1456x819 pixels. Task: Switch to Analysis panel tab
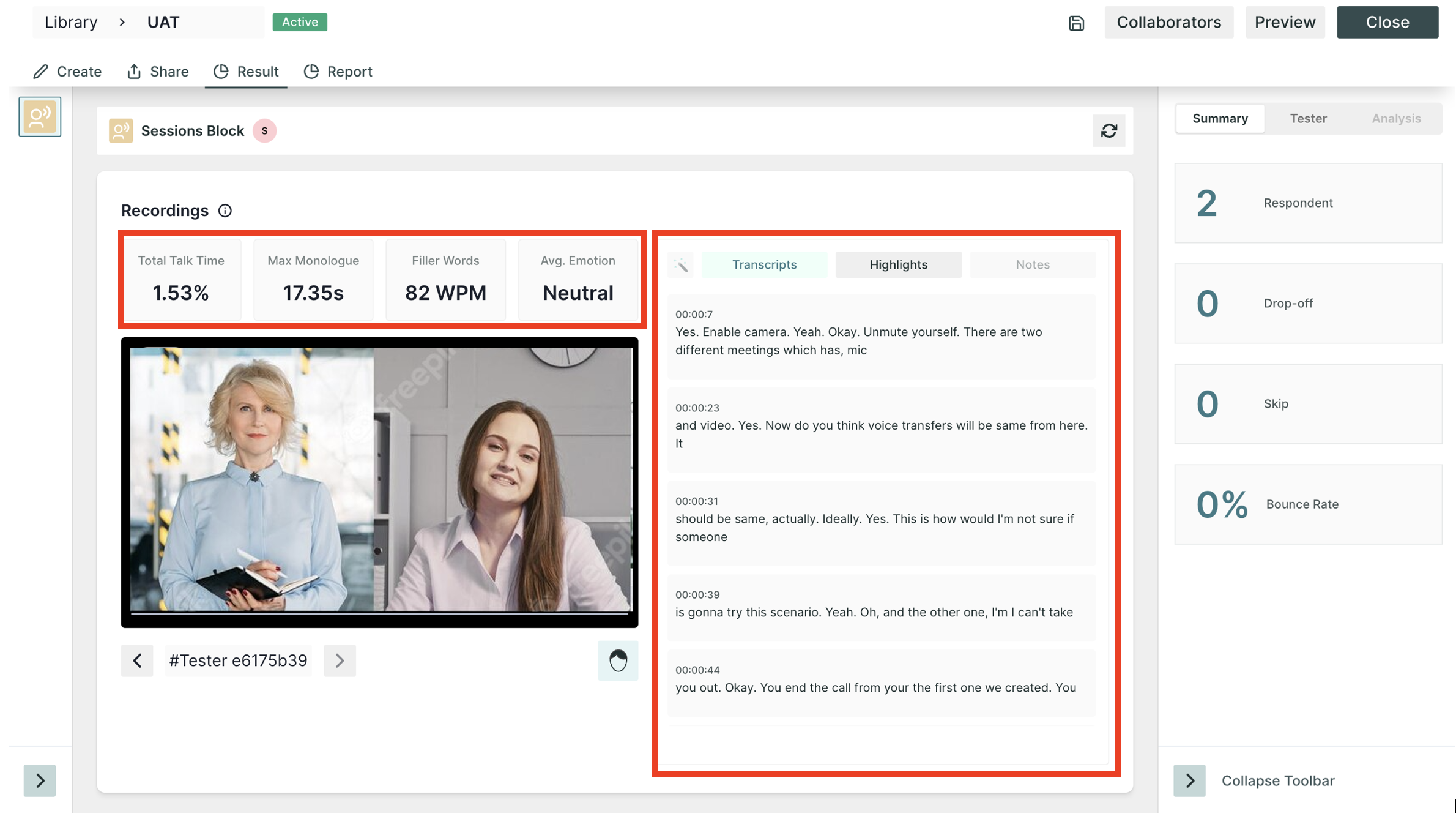[x=1397, y=119]
